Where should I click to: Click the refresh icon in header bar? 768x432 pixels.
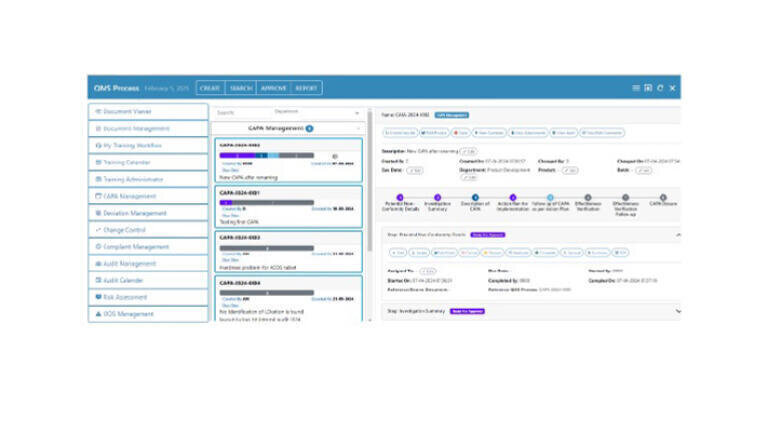660,88
